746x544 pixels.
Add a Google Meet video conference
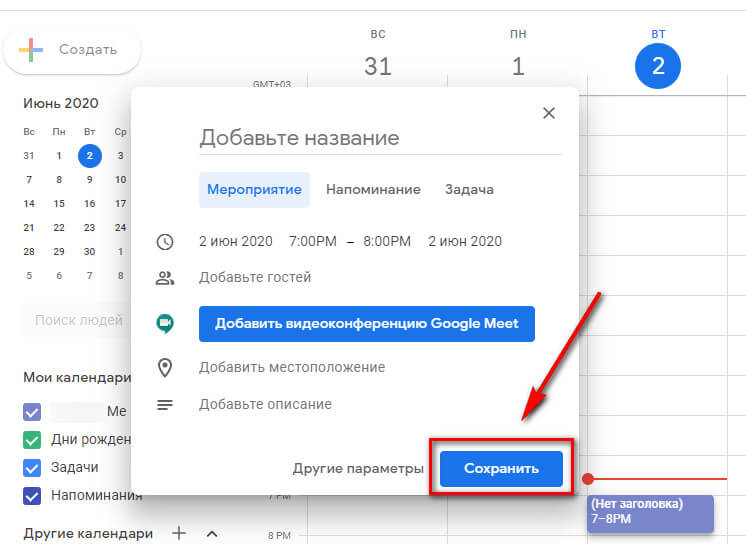click(x=367, y=324)
